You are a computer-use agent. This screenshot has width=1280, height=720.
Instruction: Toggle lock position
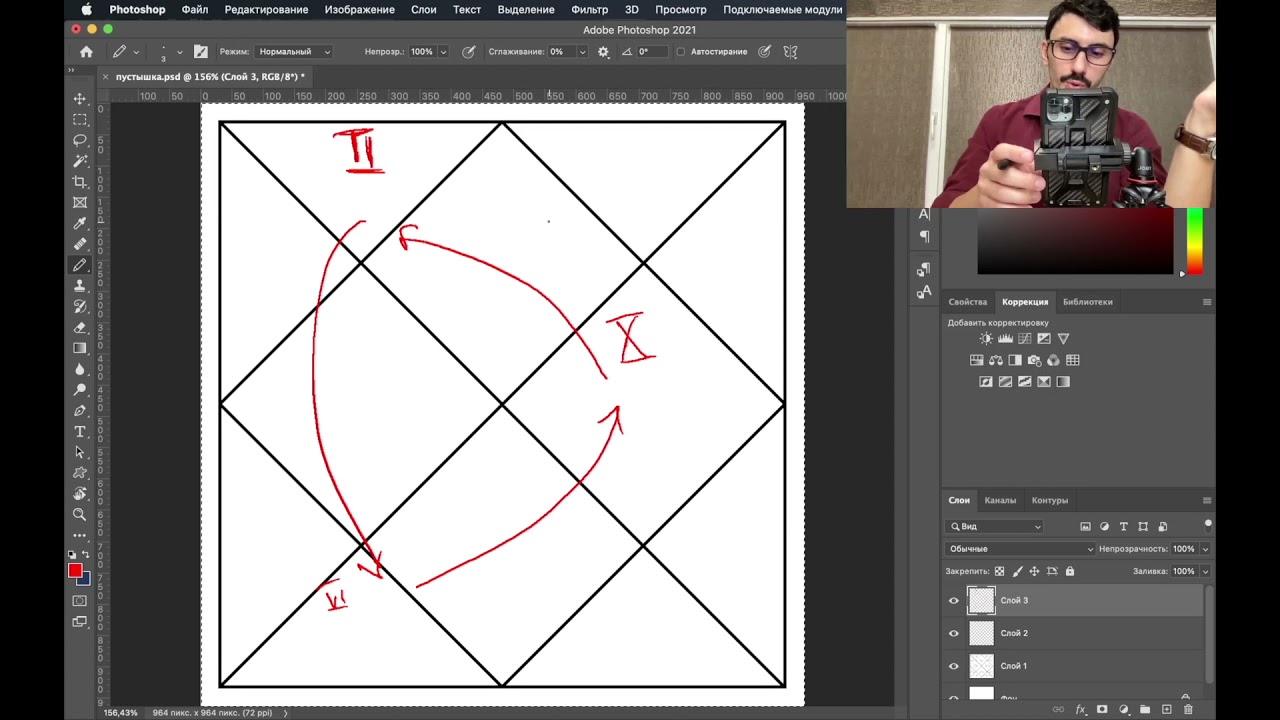pyautogui.click(x=1034, y=571)
